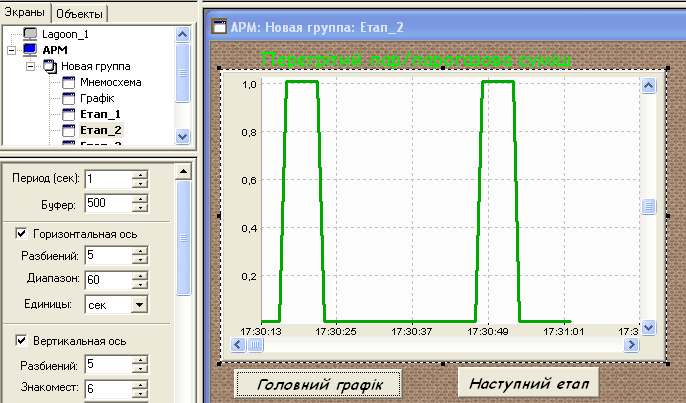Click window icon in Етап_2 title bar
This screenshot has width=686, height=403.
click(219, 26)
